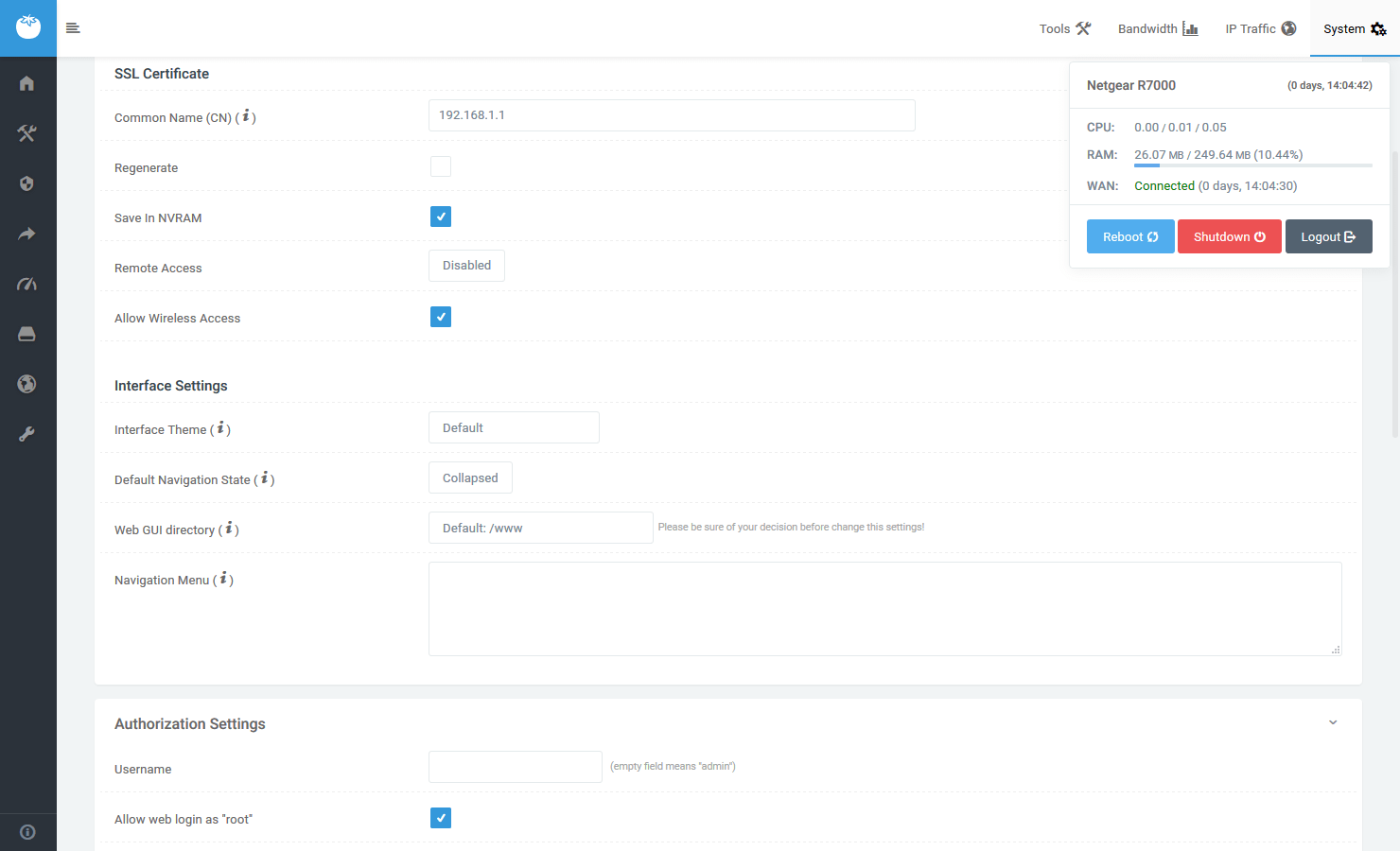Click info icon next to Interface Theme
The height and width of the screenshot is (851, 1400).
(x=220, y=428)
